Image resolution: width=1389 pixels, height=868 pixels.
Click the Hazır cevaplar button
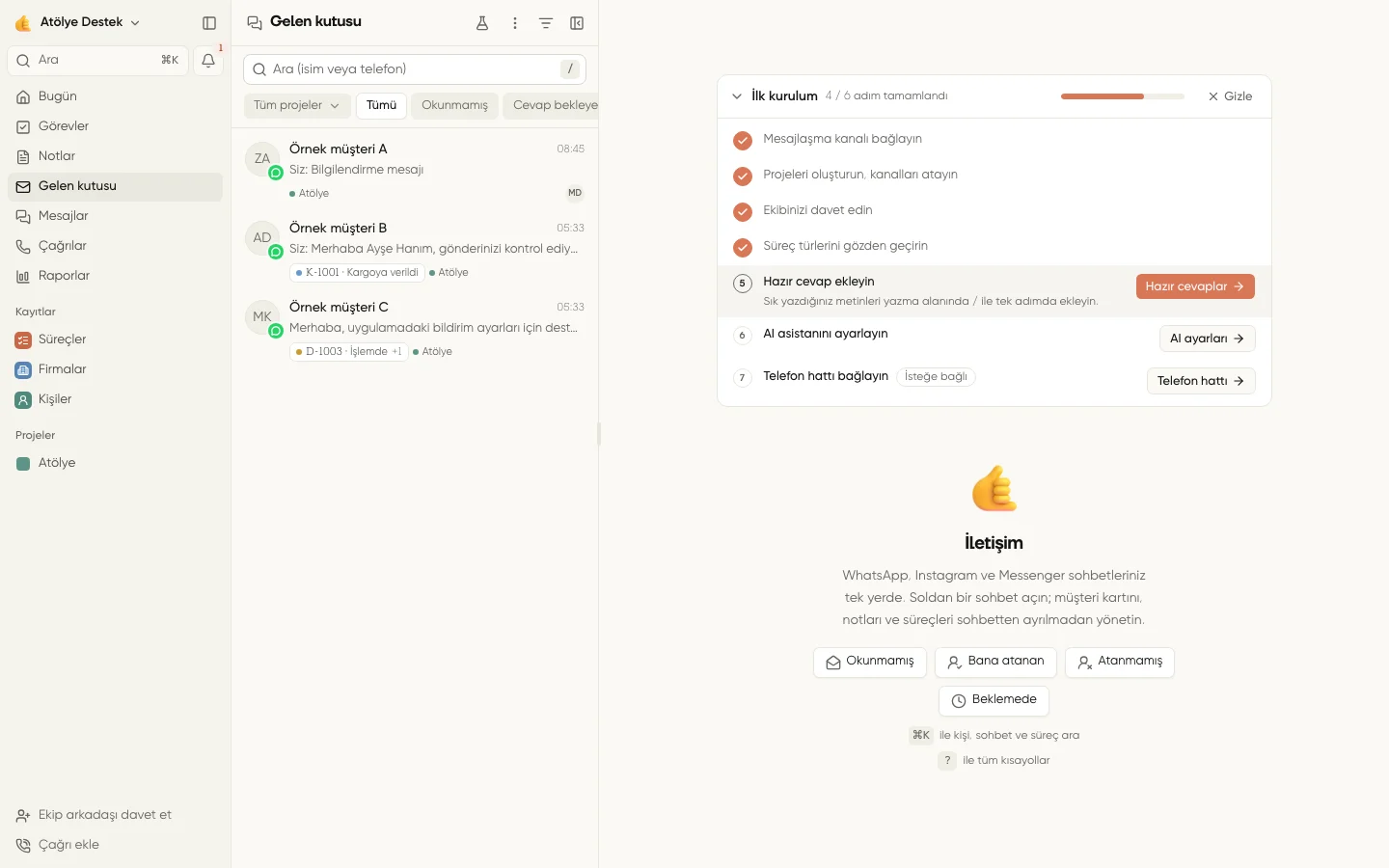1195,286
